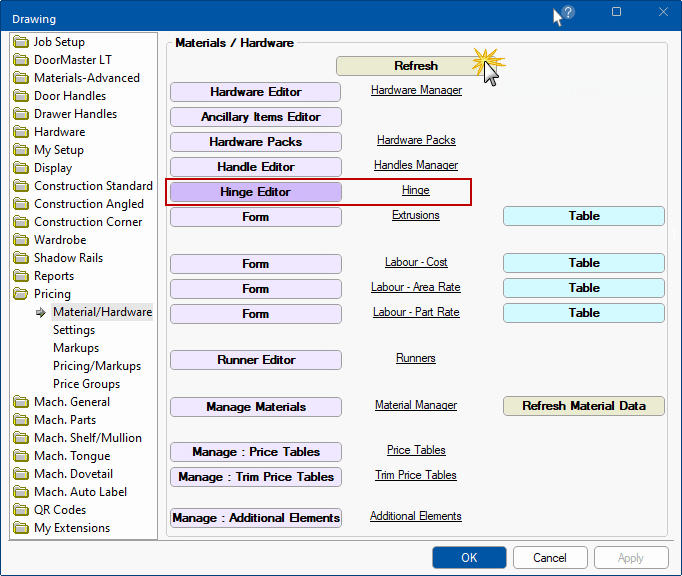Viewport: 682px width, 576px height.
Task: Click the Mach. Tongue folder icon
Action: click(20, 455)
